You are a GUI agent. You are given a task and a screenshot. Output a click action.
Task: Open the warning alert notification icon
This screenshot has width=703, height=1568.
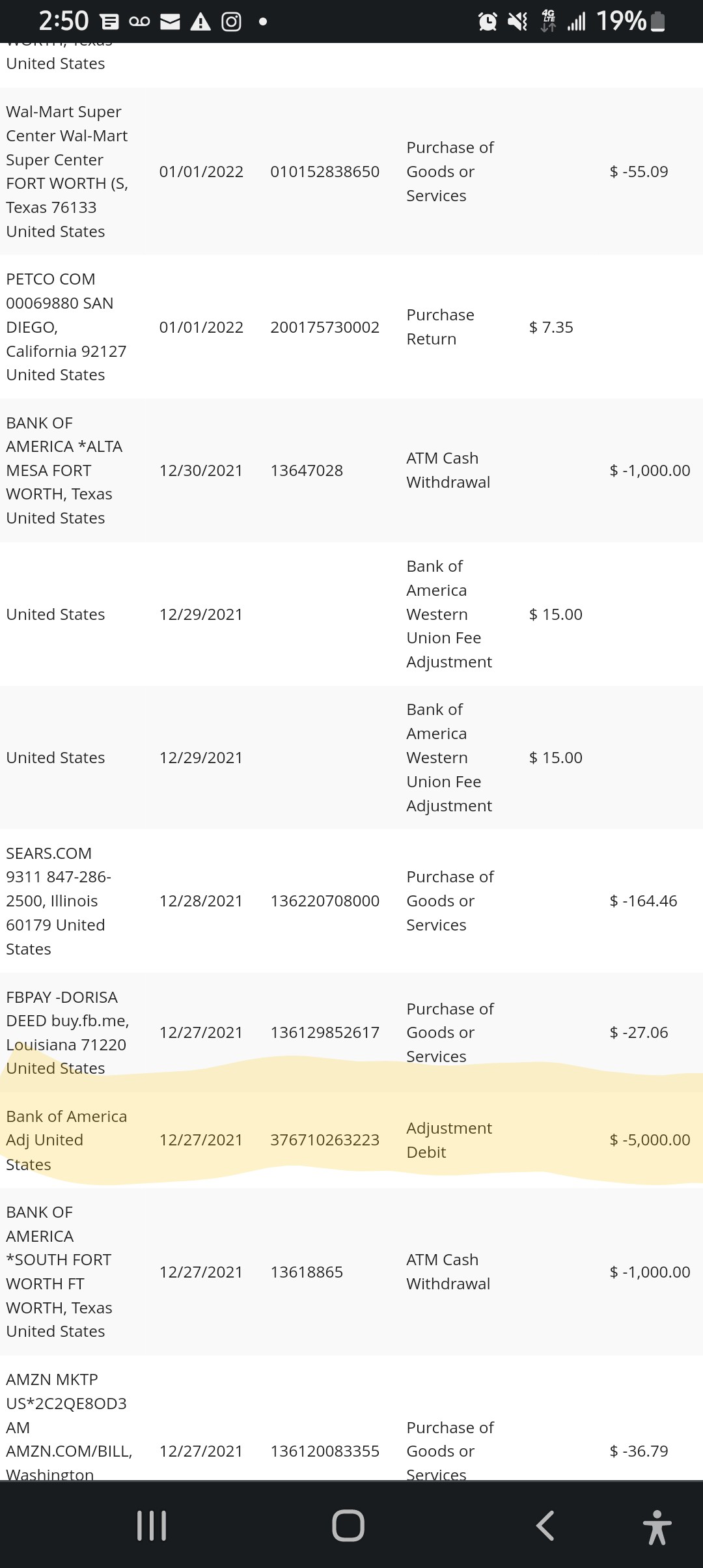click(200, 21)
